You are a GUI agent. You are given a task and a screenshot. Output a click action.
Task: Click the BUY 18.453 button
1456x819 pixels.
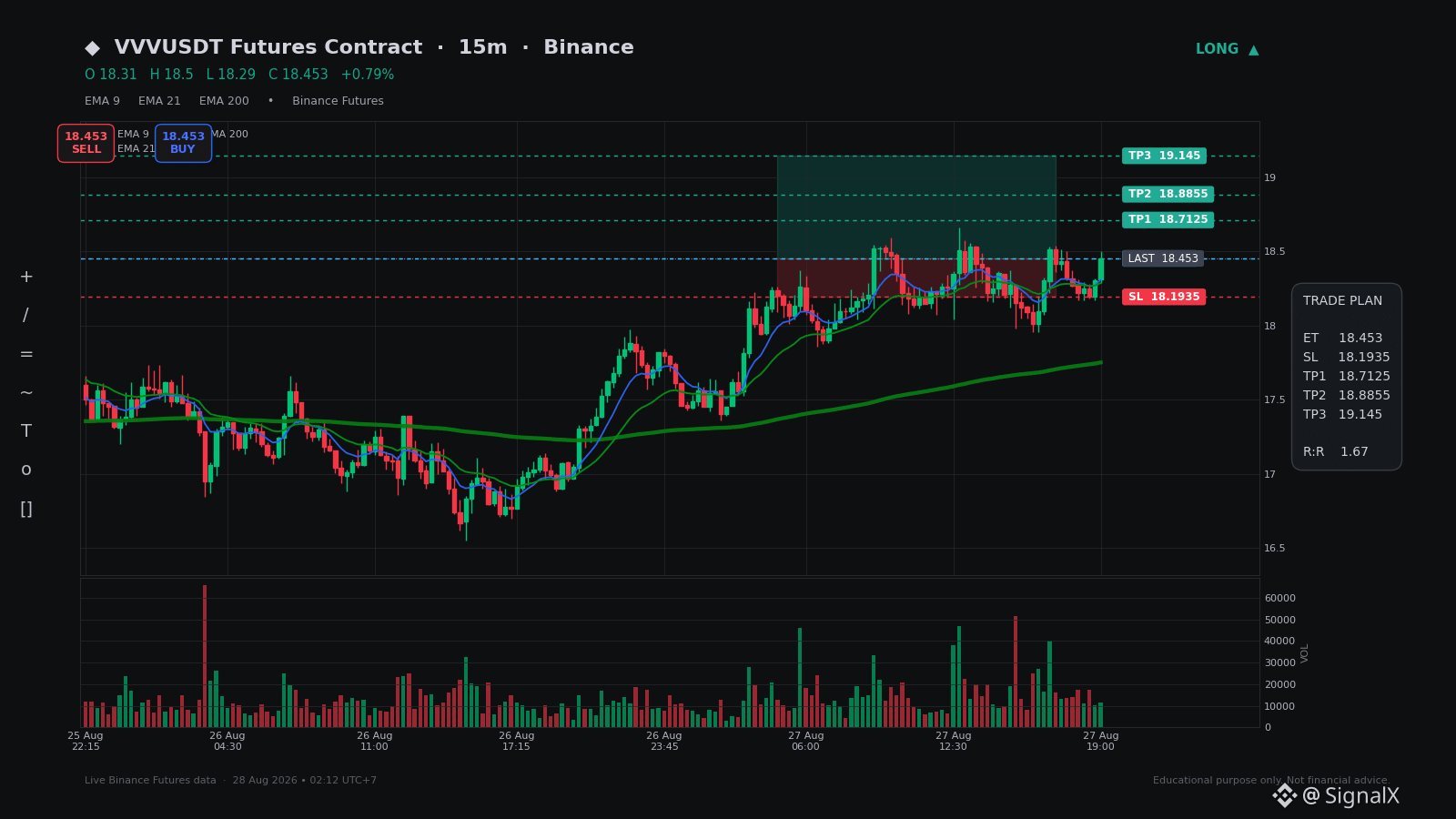click(183, 143)
